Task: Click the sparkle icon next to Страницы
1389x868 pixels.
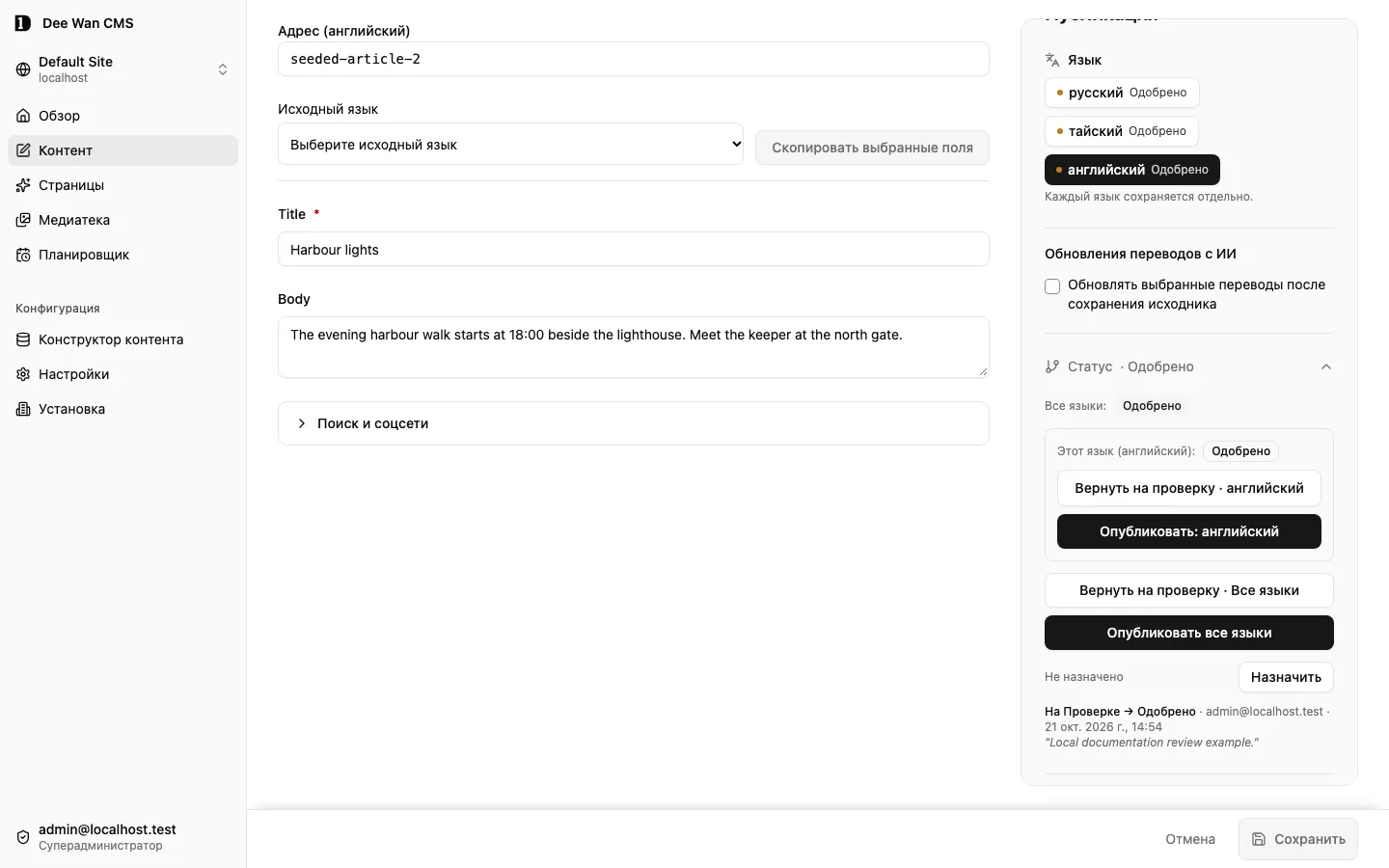Action: coord(23,185)
